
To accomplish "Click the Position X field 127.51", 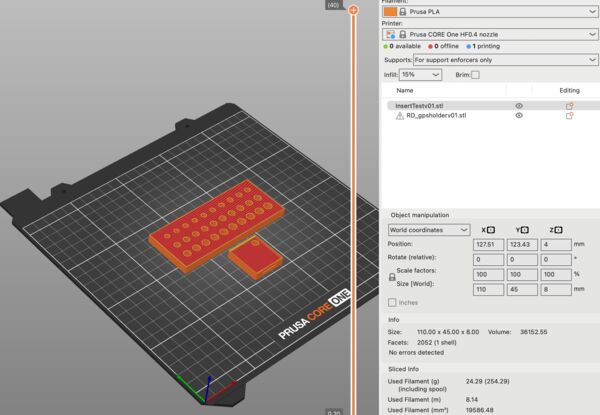I will pos(488,244).
